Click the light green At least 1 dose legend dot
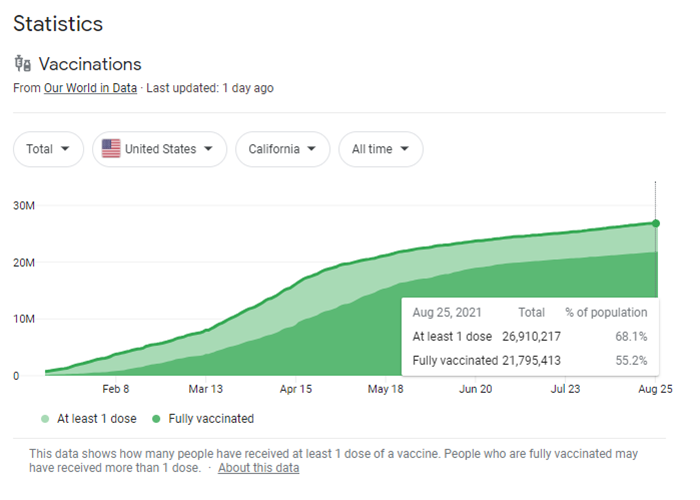This screenshot has width=700, height=500. tap(45, 419)
